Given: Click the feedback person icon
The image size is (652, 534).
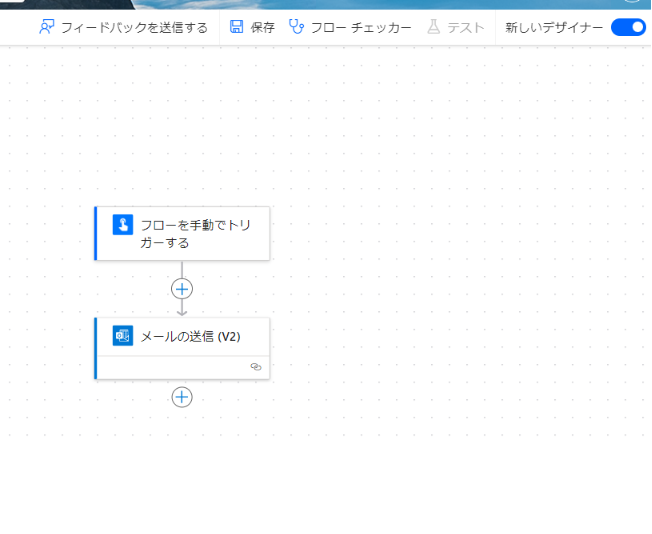Looking at the screenshot, I should pos(47,27).
